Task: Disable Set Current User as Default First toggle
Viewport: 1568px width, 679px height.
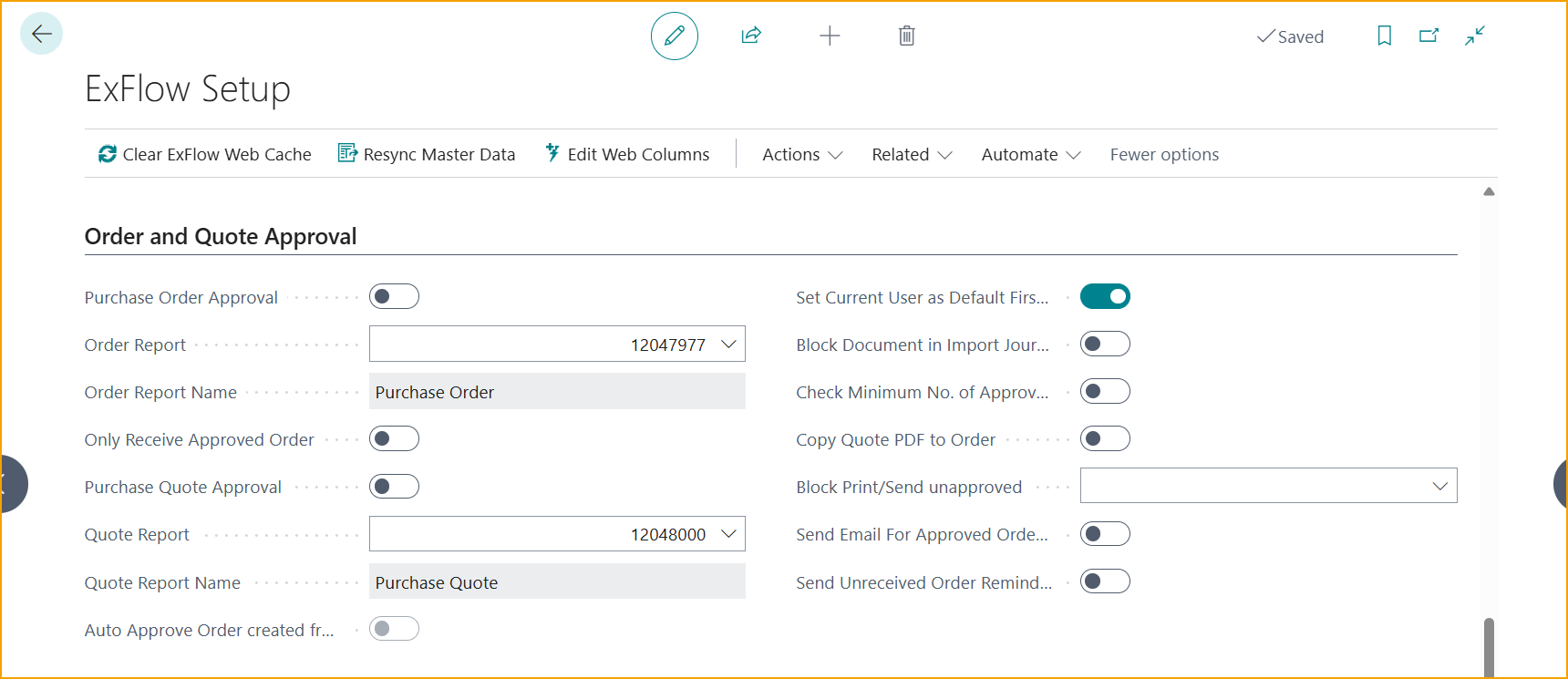Action: tap(1105, 296)
